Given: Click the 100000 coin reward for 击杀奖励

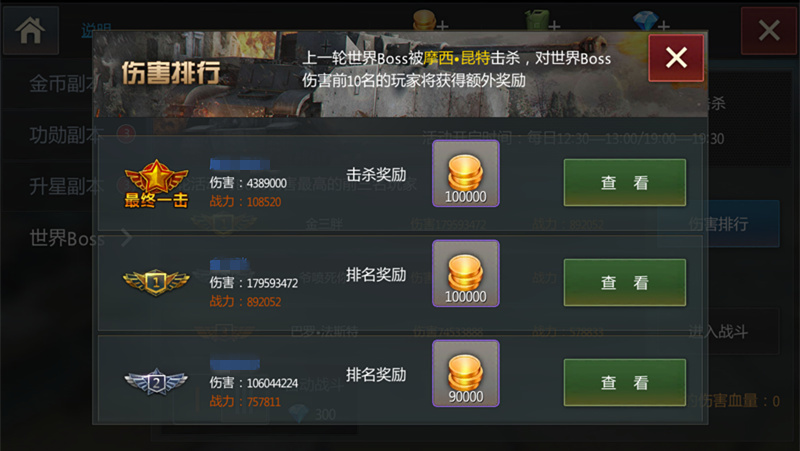Looking at the screenshot, I should coord(465,173).
